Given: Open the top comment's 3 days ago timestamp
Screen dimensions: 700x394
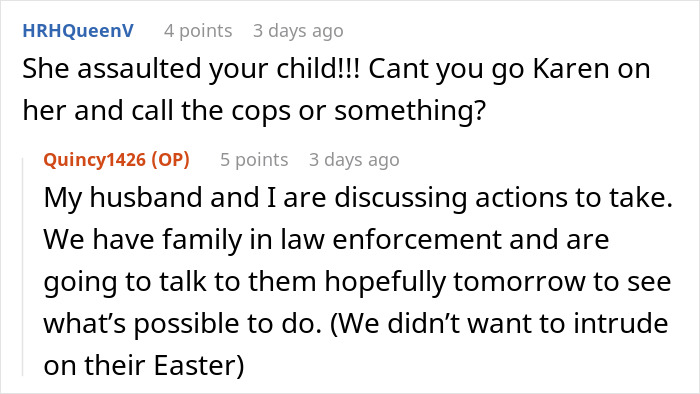Looking at the screenshot, I should (x=298, y=31).
